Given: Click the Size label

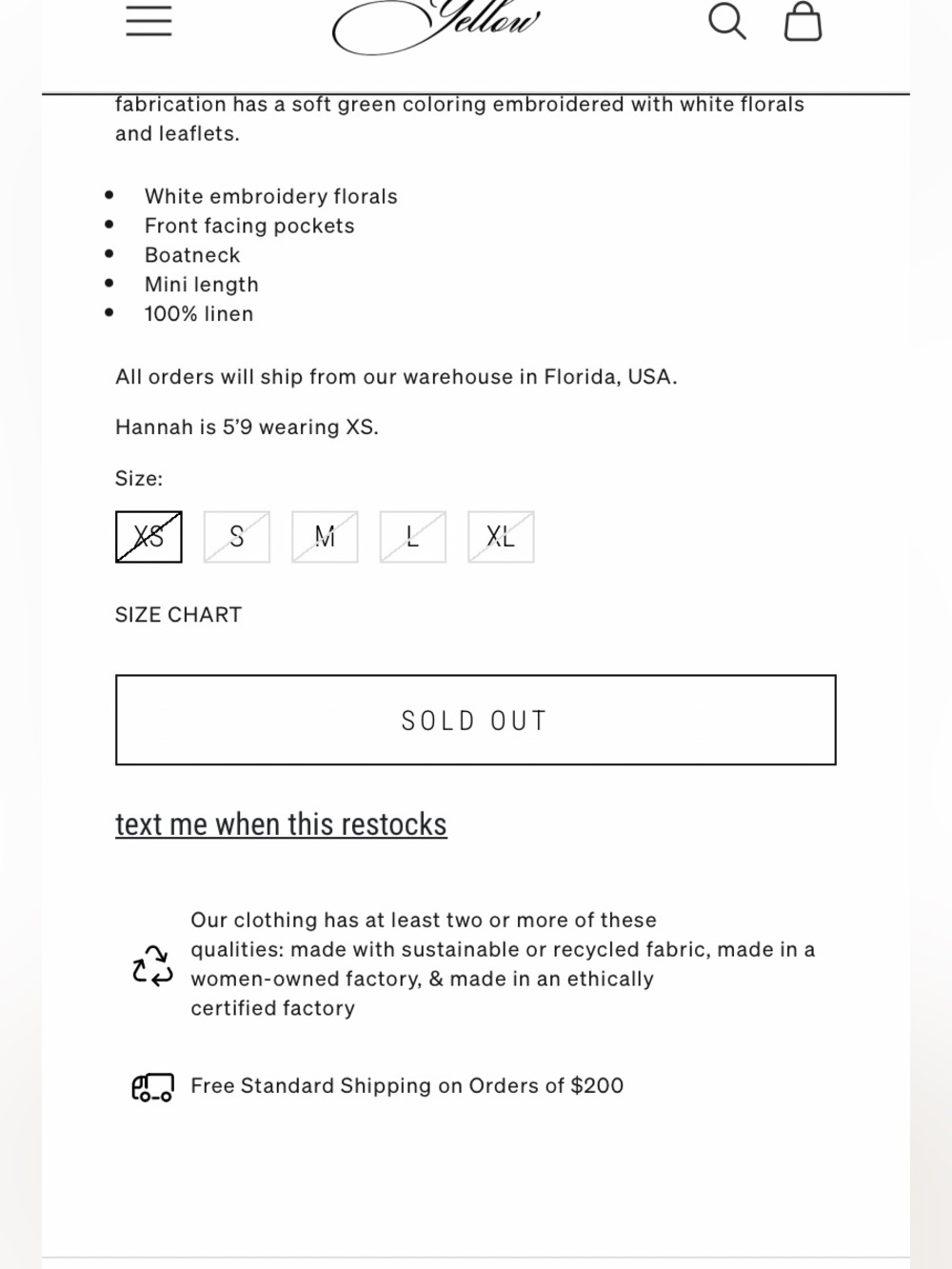Looking at the screenshot, I should click(139, 479).
